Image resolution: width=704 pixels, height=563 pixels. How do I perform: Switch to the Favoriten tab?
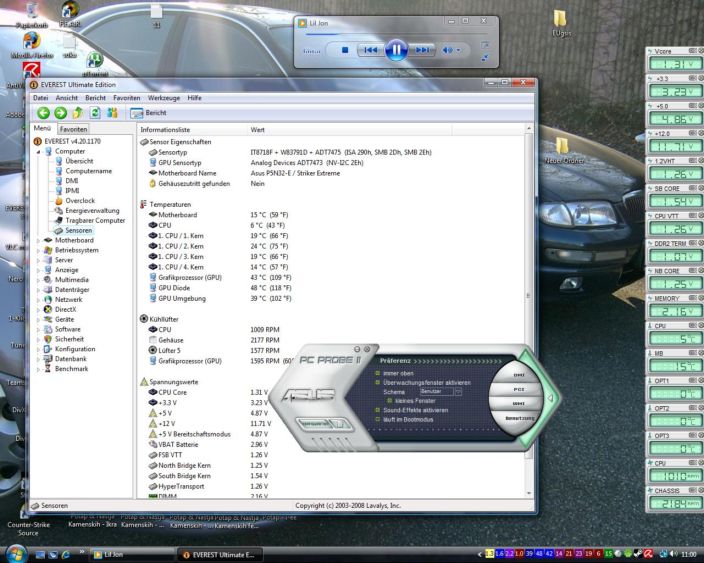pos(74,129)
